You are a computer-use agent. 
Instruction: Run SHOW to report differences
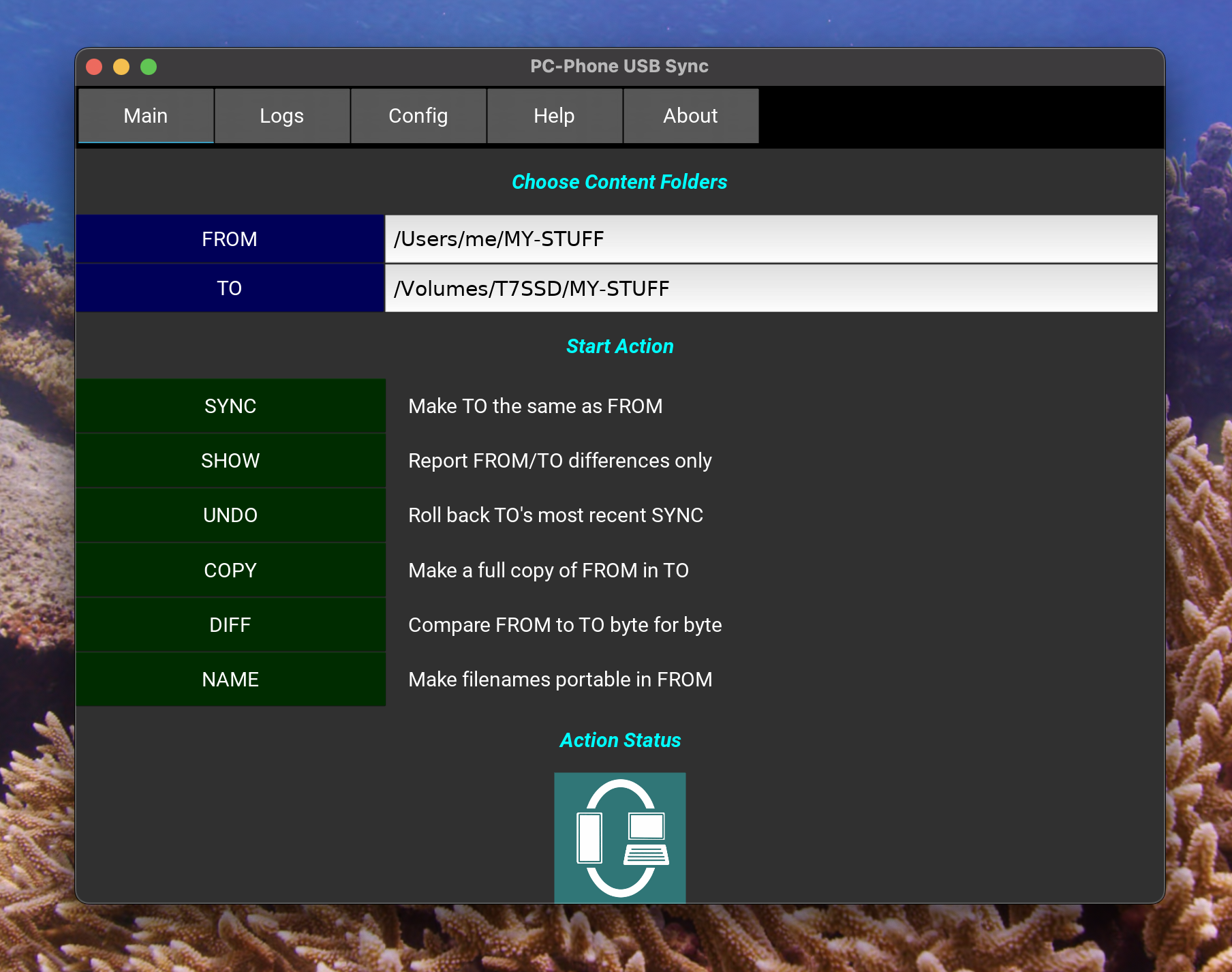(230, 461)
